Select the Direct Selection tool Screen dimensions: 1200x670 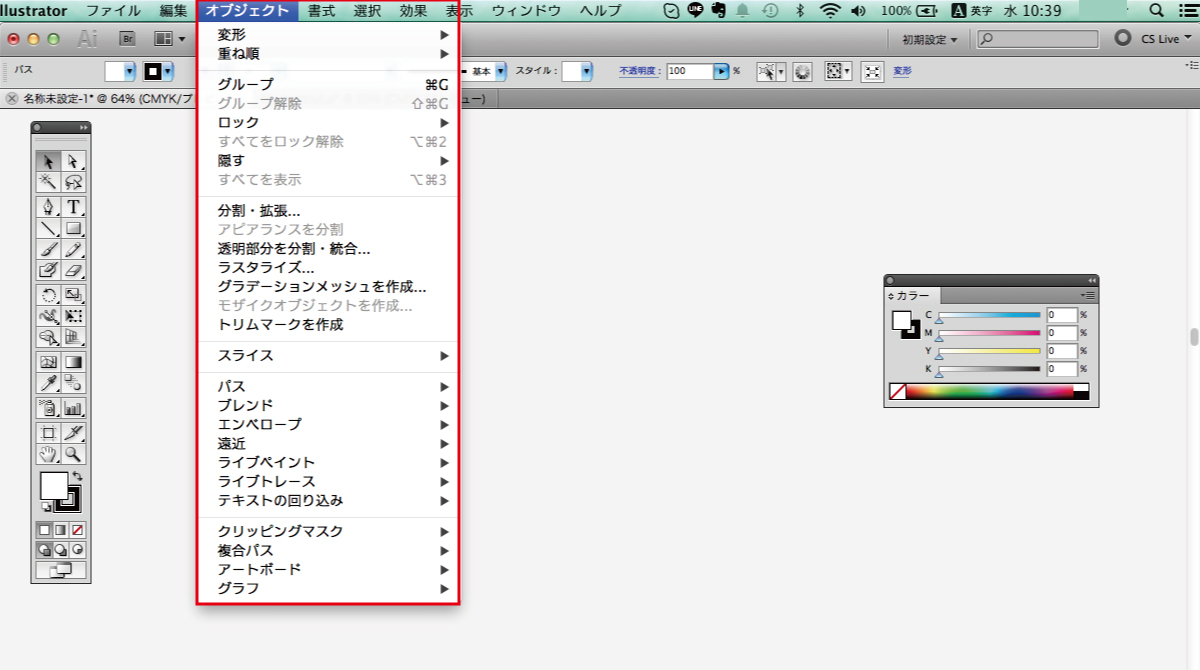pyautogui.click(x=73, y=160)
